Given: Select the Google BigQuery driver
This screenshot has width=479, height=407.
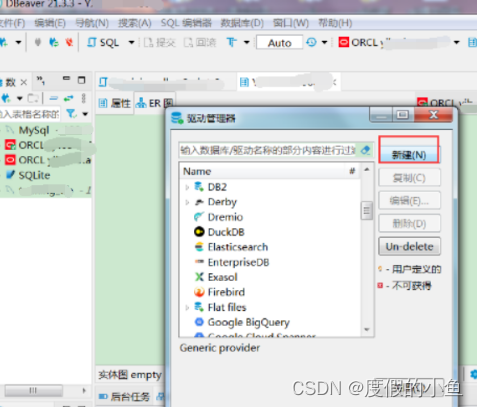Looking at the screenshot, I should pyautogui.click(x=249, y=322).
